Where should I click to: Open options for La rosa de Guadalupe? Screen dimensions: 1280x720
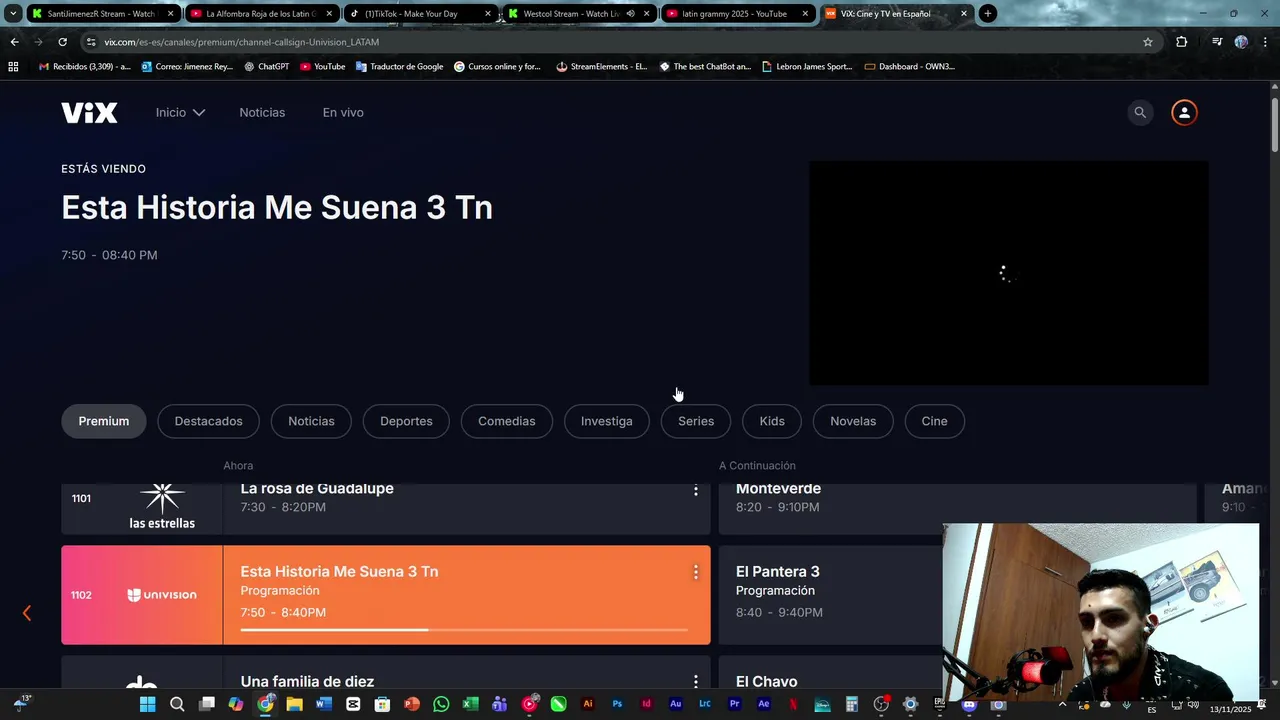tap(696, 490)
